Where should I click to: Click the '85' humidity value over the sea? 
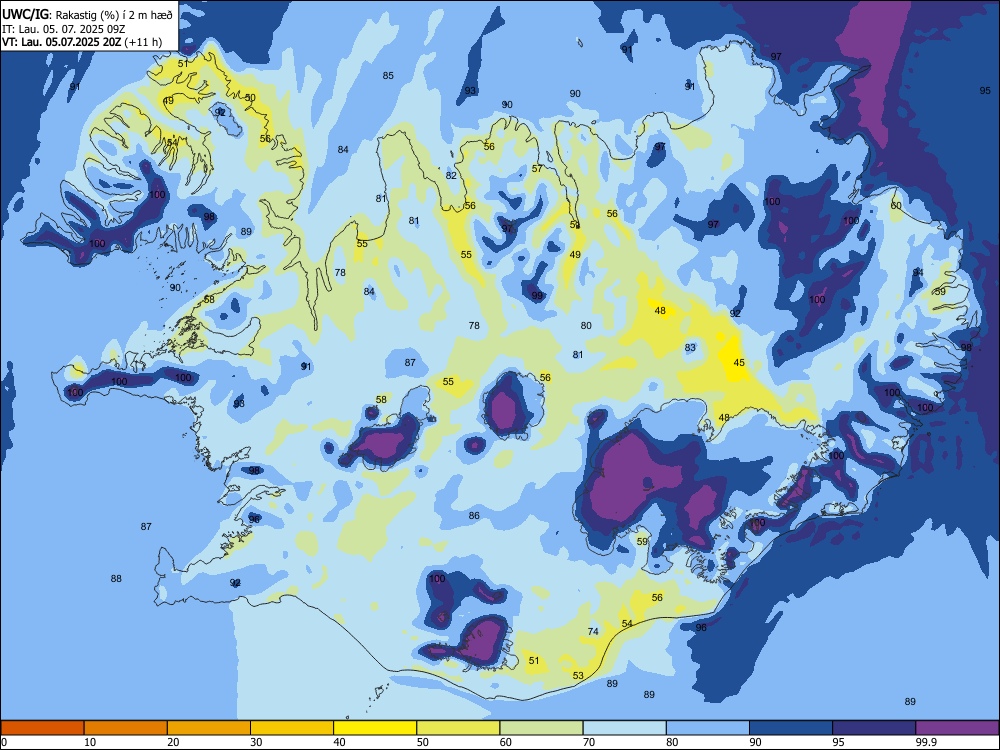tap(388, 76)
